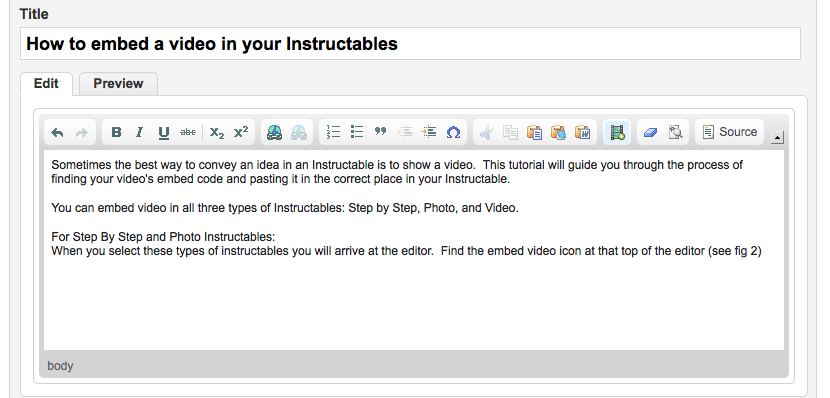The width and height of the screenshot is (830, 398).
Task: Toggle Italic formatting
Action: click(140, 132)
